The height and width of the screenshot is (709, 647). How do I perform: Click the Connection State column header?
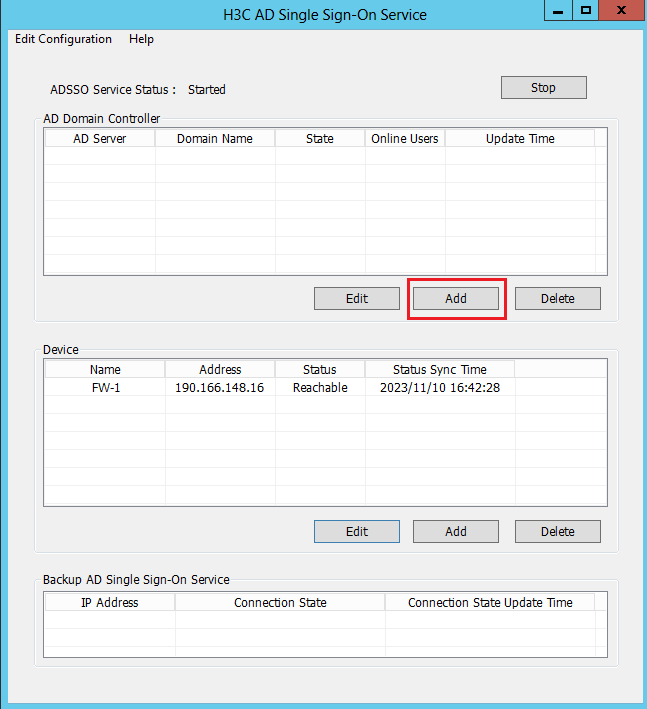coord(280,603)
